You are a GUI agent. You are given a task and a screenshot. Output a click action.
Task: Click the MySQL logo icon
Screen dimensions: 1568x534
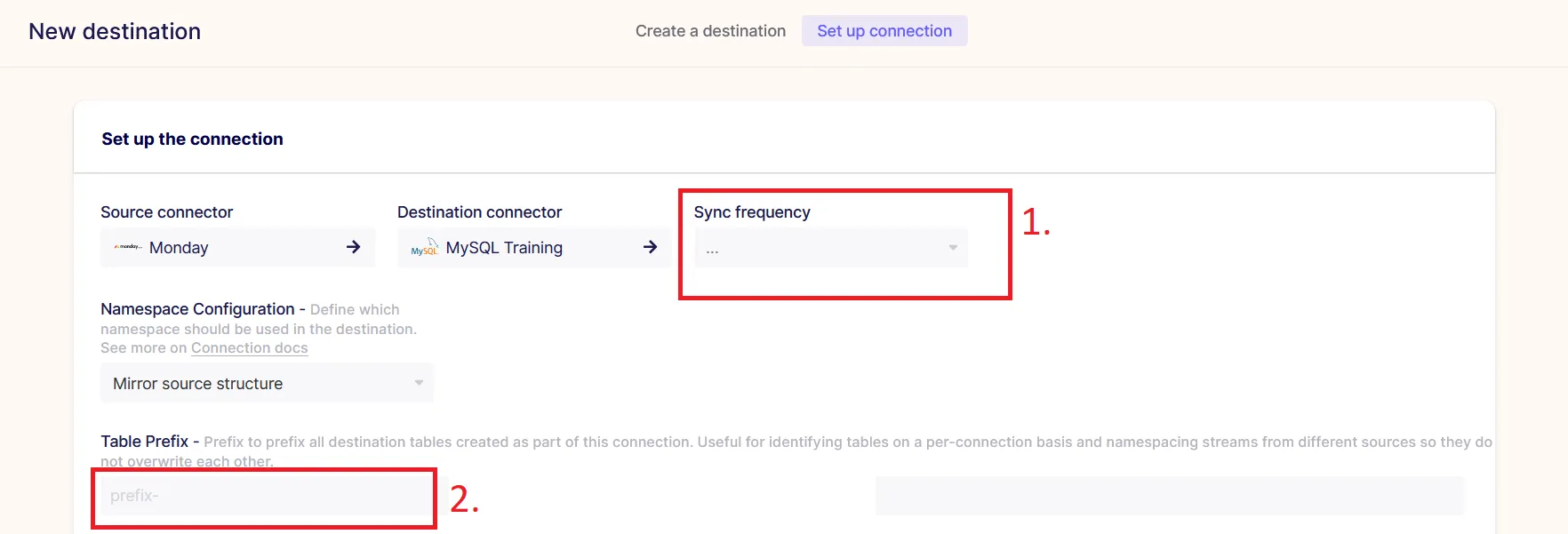(425, 247)
